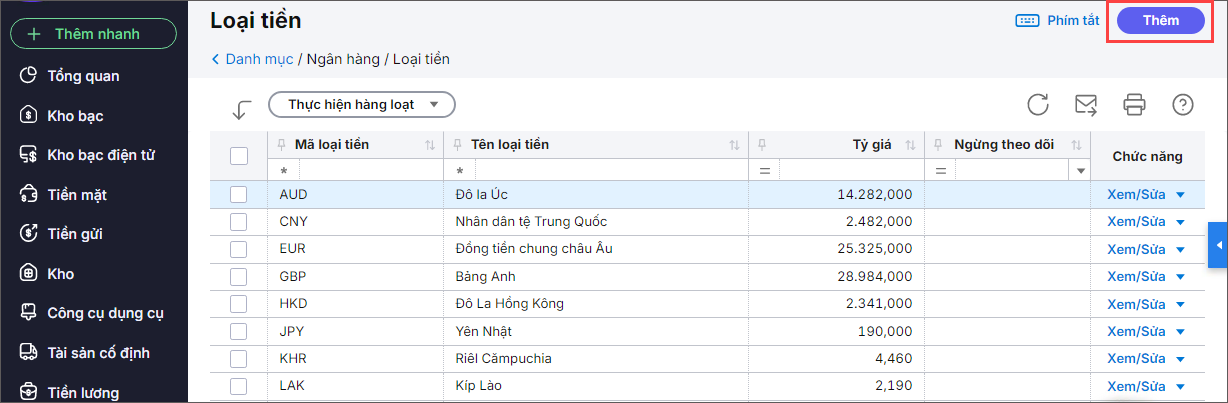1228x403 pixels.
Task: Click the Phím tắt keyboard shortcuts icon
Action: pos(1027,20)
